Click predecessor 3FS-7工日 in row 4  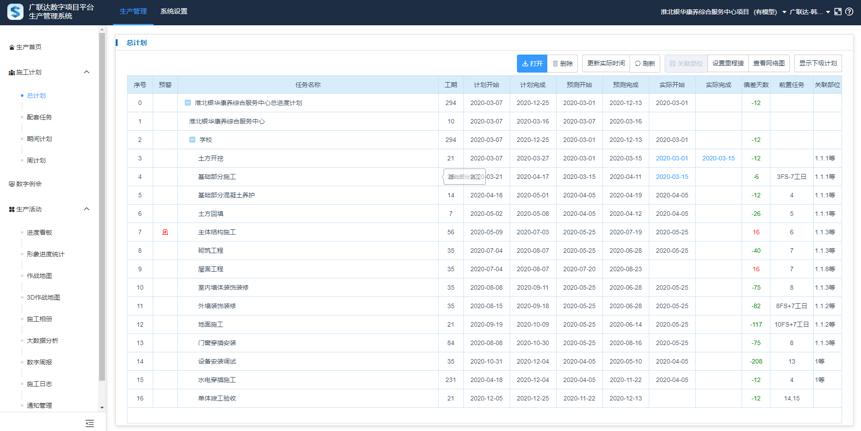pyautogui.click(x=791, y=177)
